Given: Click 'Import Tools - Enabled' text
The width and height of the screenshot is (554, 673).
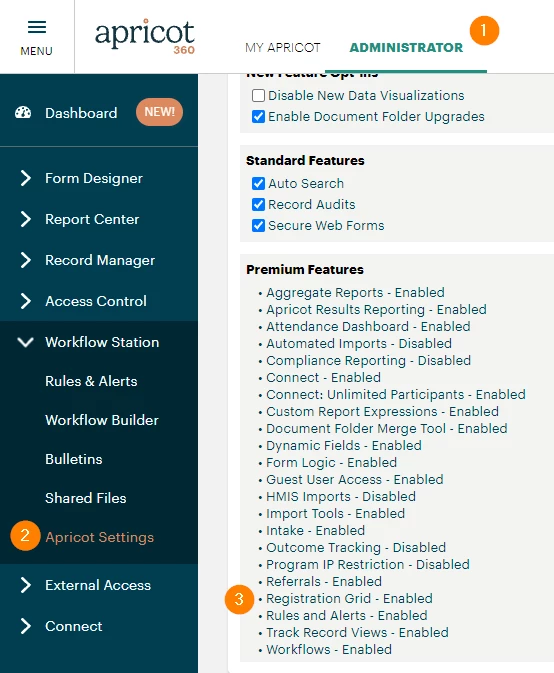Looking at the screenshot, I should (336, 513).
